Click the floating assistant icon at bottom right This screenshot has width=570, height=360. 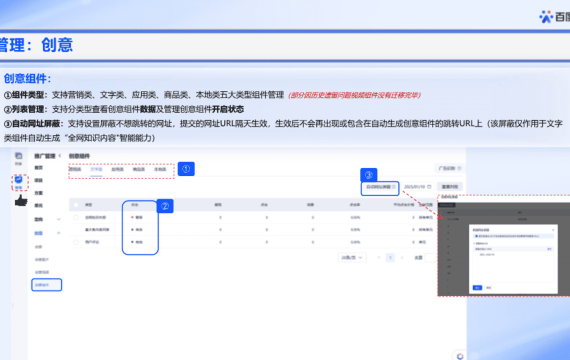pos(460,356)
